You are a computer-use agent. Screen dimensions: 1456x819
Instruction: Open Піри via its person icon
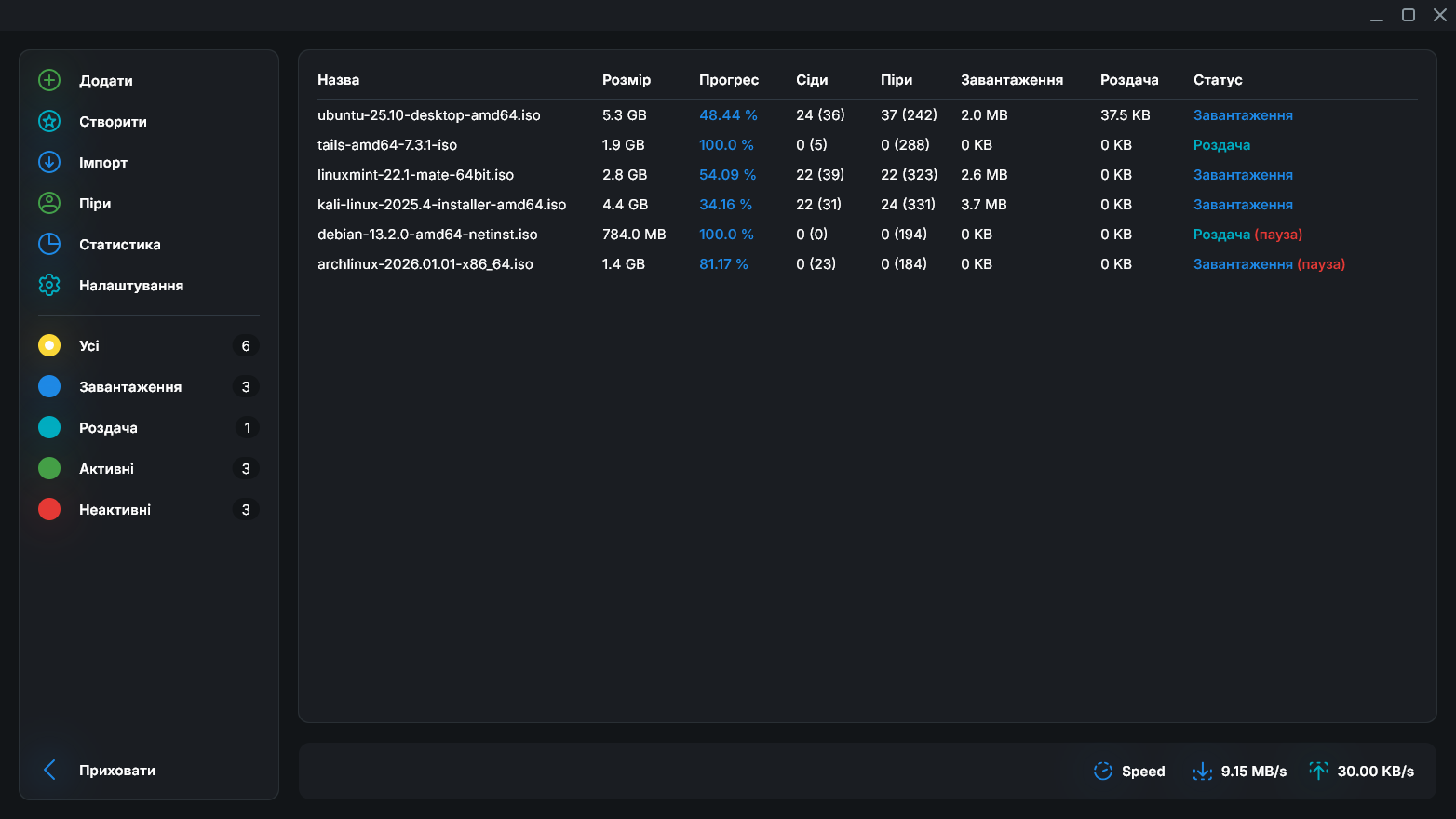(49, 203)
